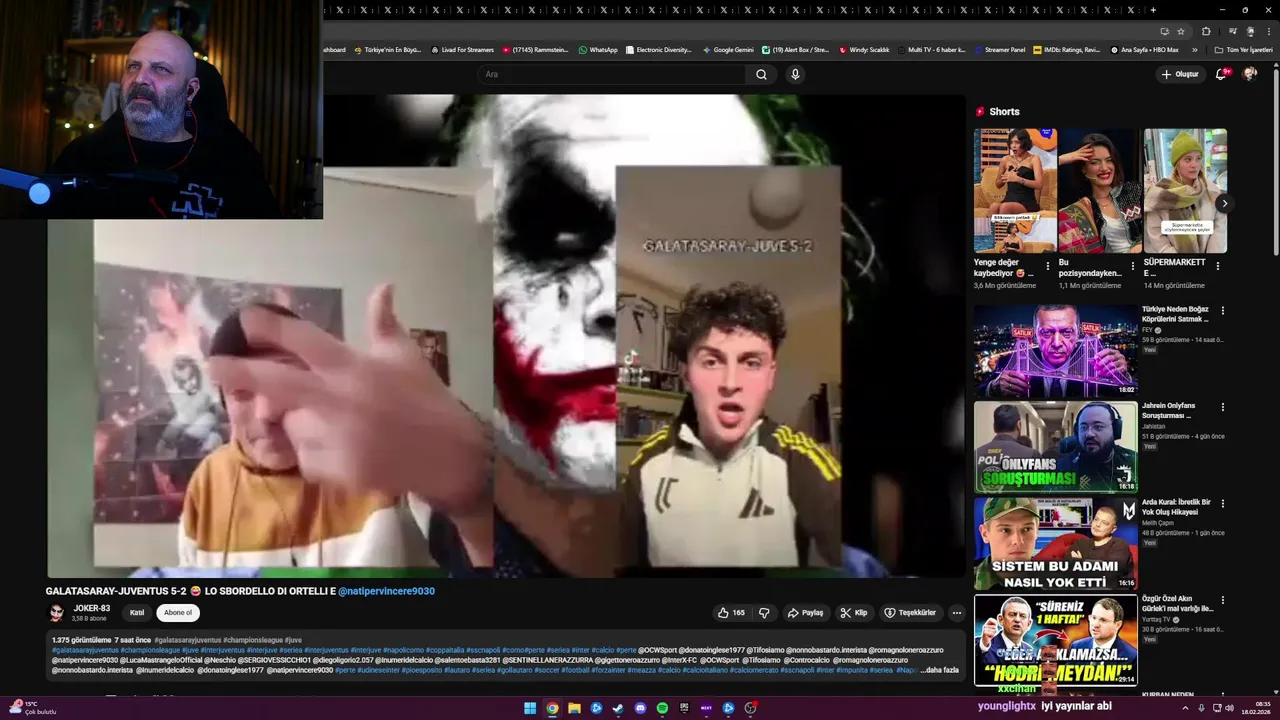Expand description with daha fazla

940,670
